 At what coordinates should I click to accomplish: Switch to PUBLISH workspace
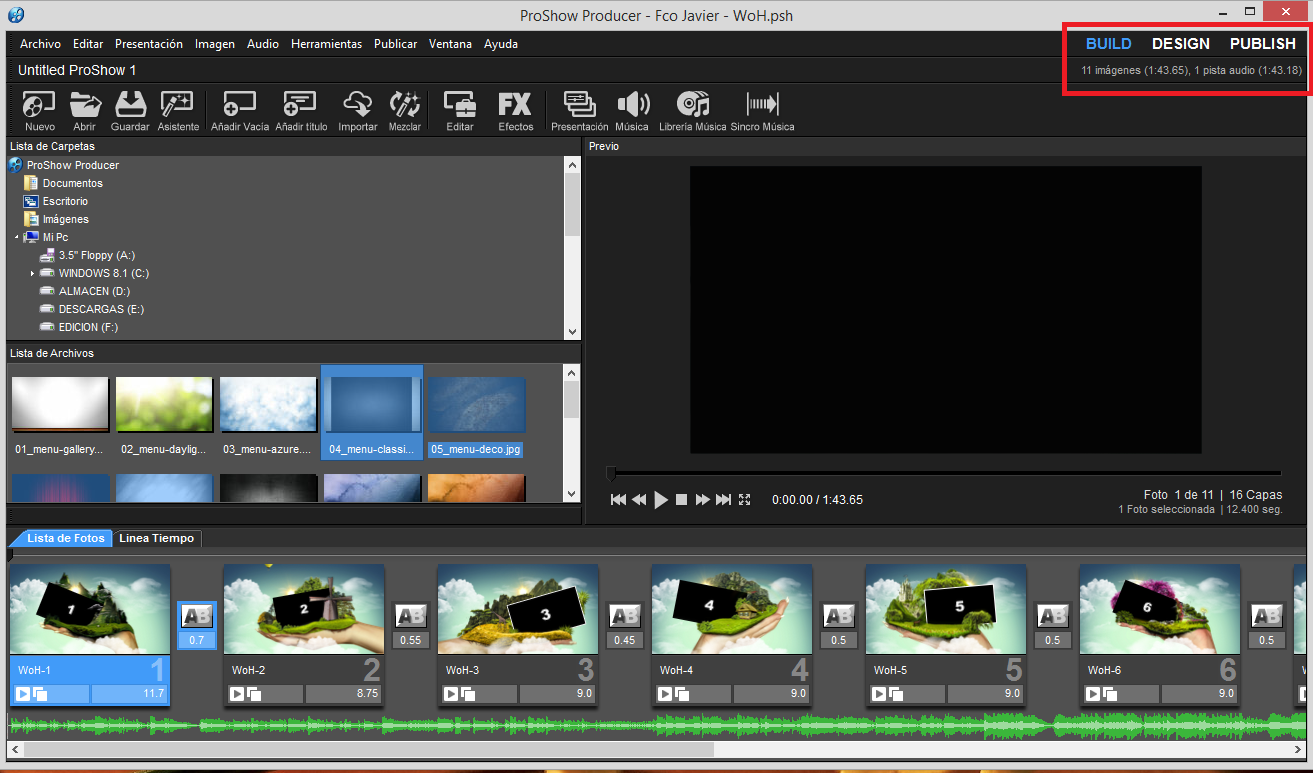click(1263, 44)
